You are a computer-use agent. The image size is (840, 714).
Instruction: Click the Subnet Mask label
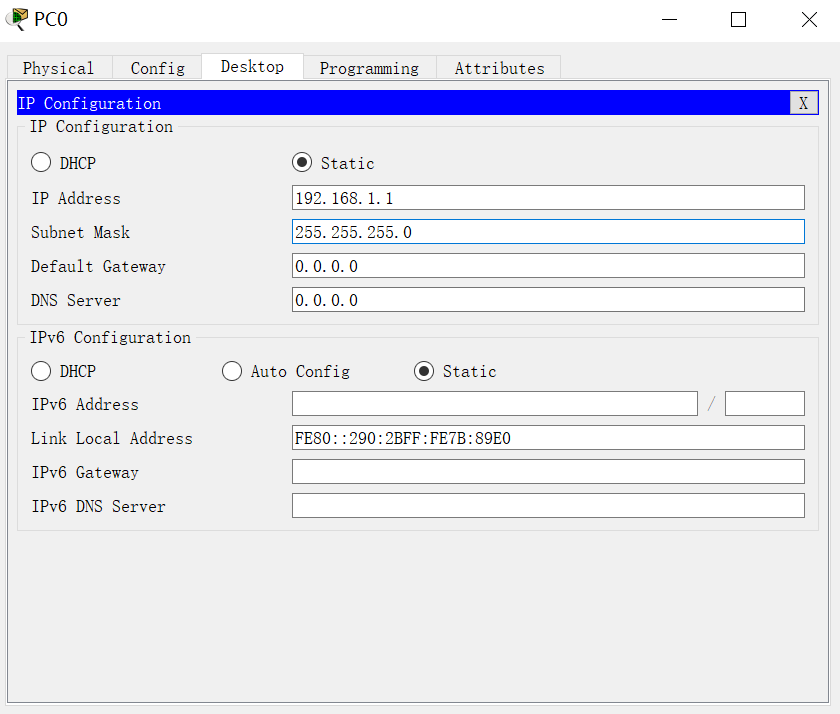[80, 232]
